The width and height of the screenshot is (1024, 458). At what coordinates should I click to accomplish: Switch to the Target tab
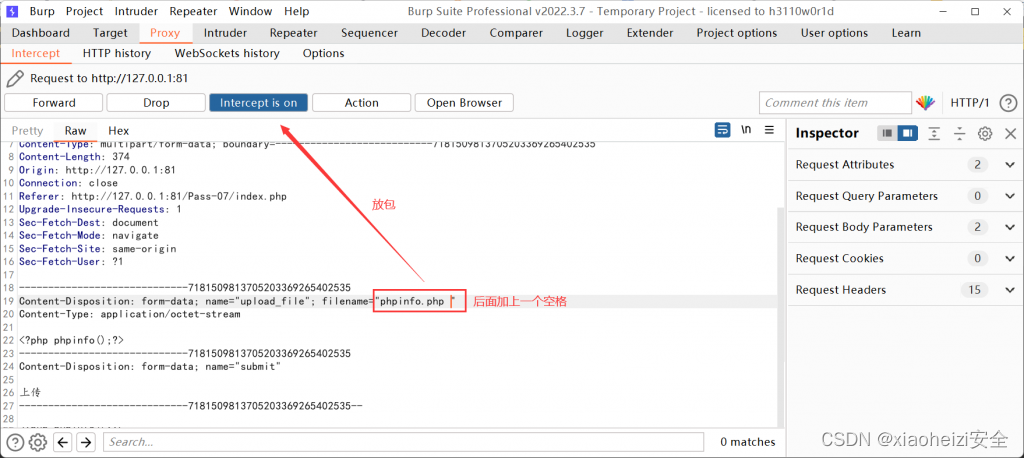(110, 33)
